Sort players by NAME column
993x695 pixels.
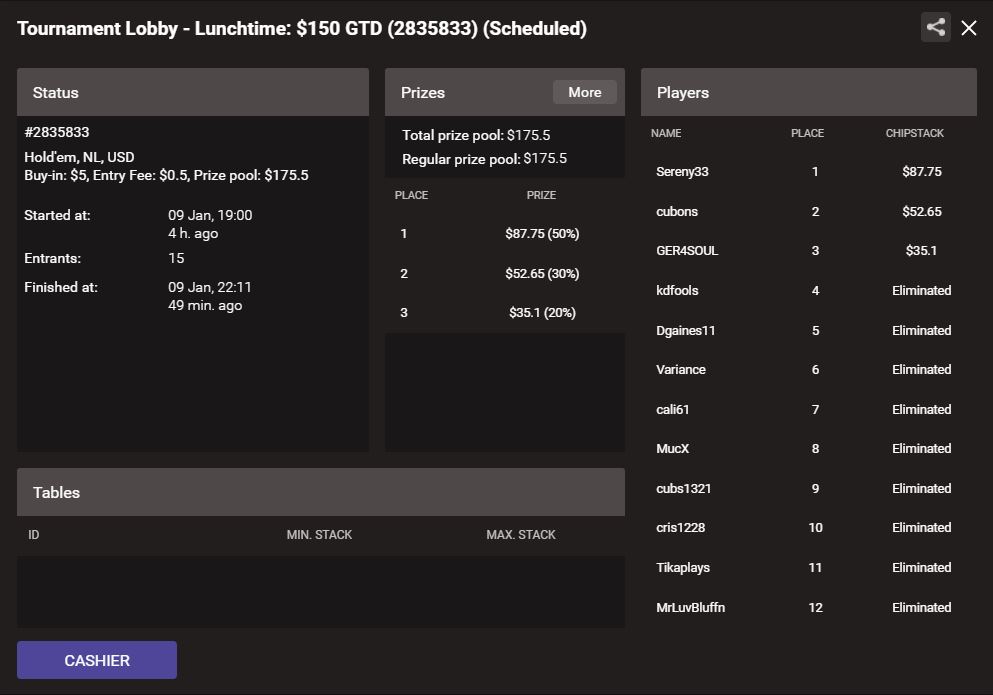666,133
